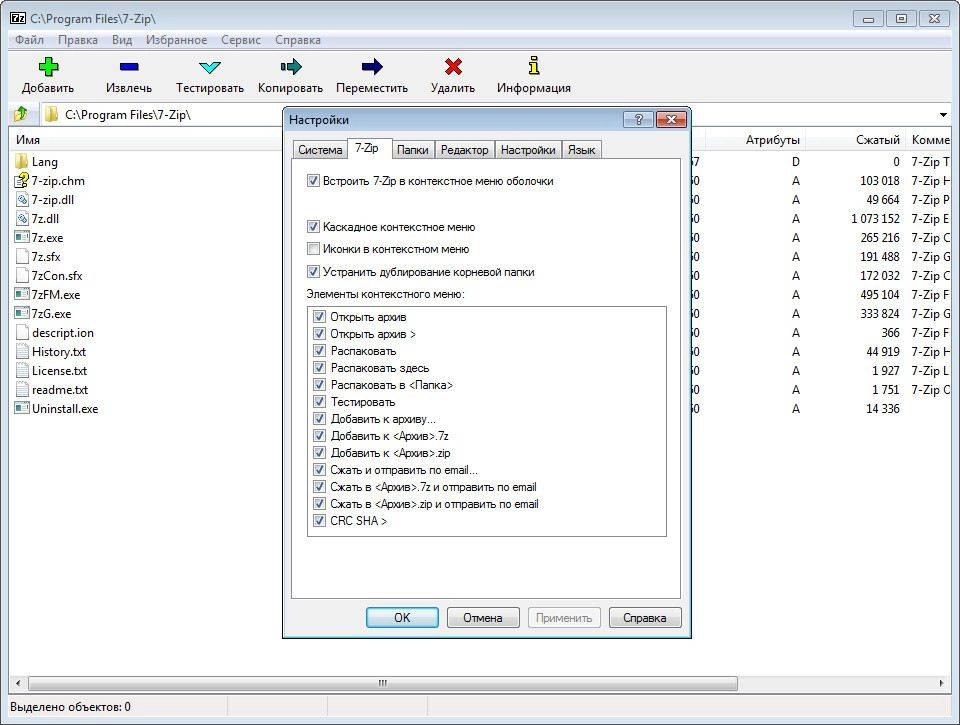The image size is (960, 725).
Task: Open the Вид menu
Action: click(122, 40)
